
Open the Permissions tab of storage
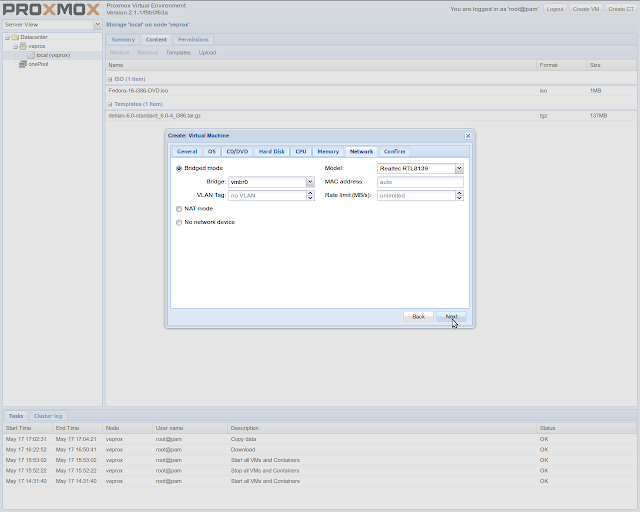click(193, 40)
